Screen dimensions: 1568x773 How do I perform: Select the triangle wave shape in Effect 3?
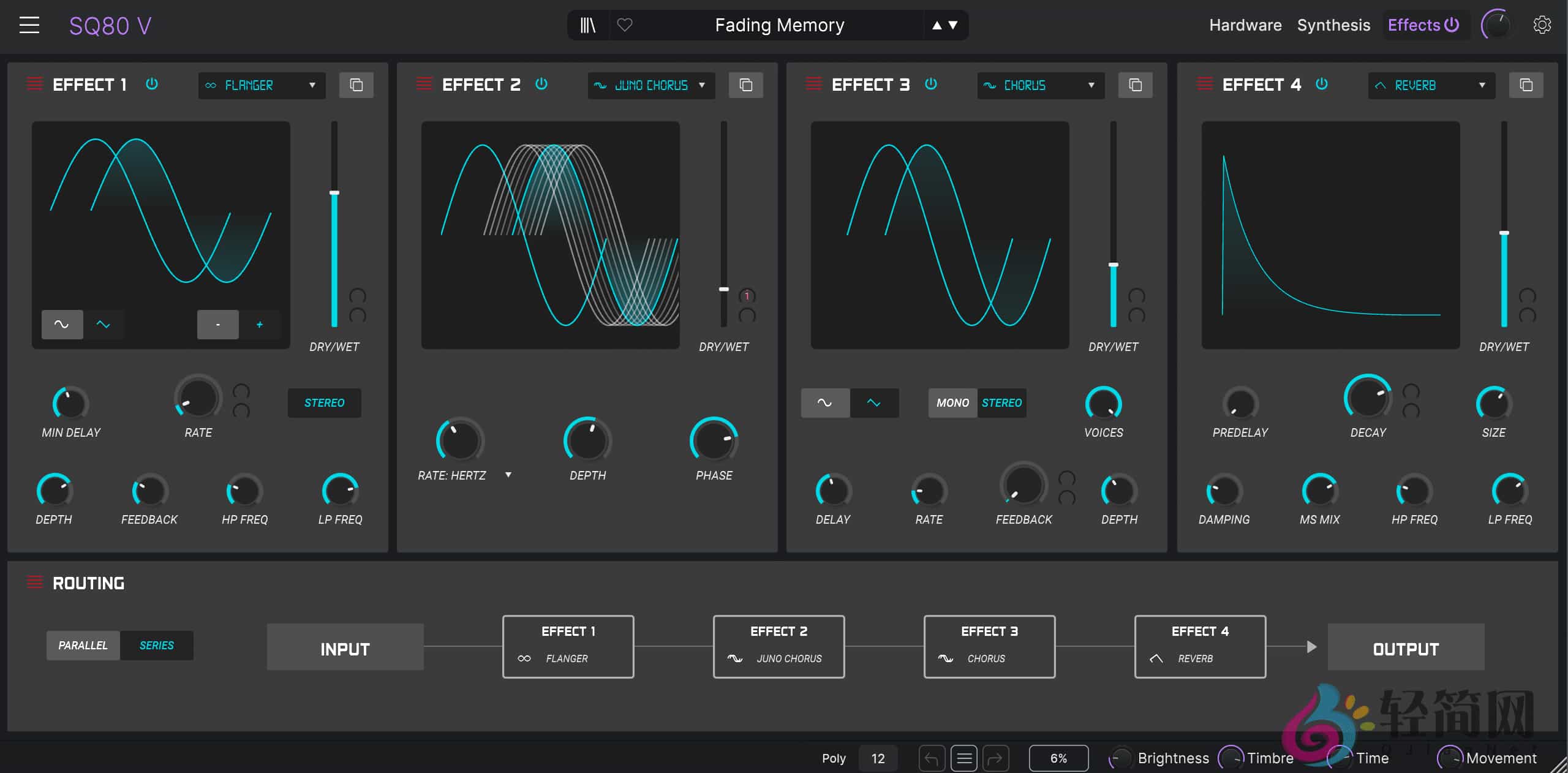tap(874, 403)
